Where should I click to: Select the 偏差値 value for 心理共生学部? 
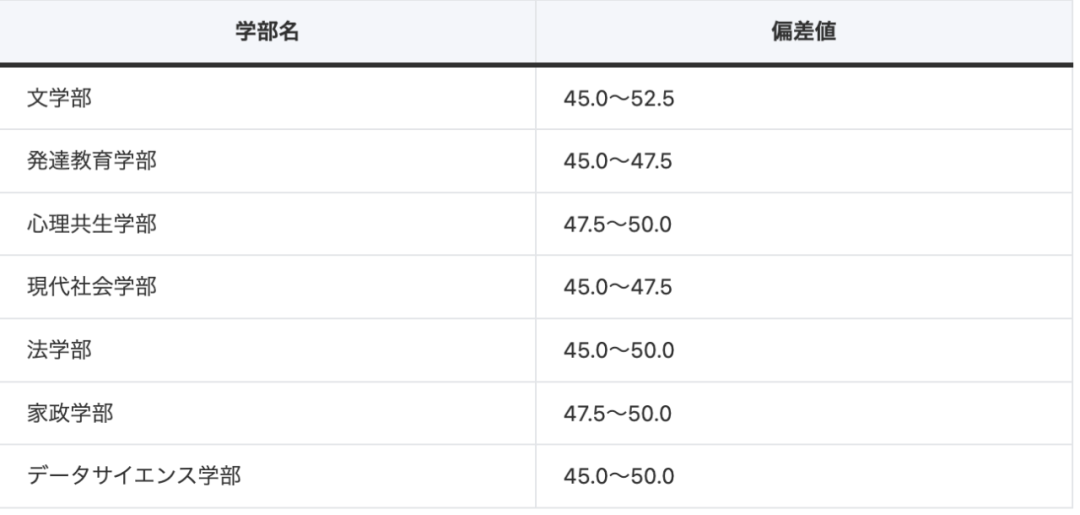[619, 224]
